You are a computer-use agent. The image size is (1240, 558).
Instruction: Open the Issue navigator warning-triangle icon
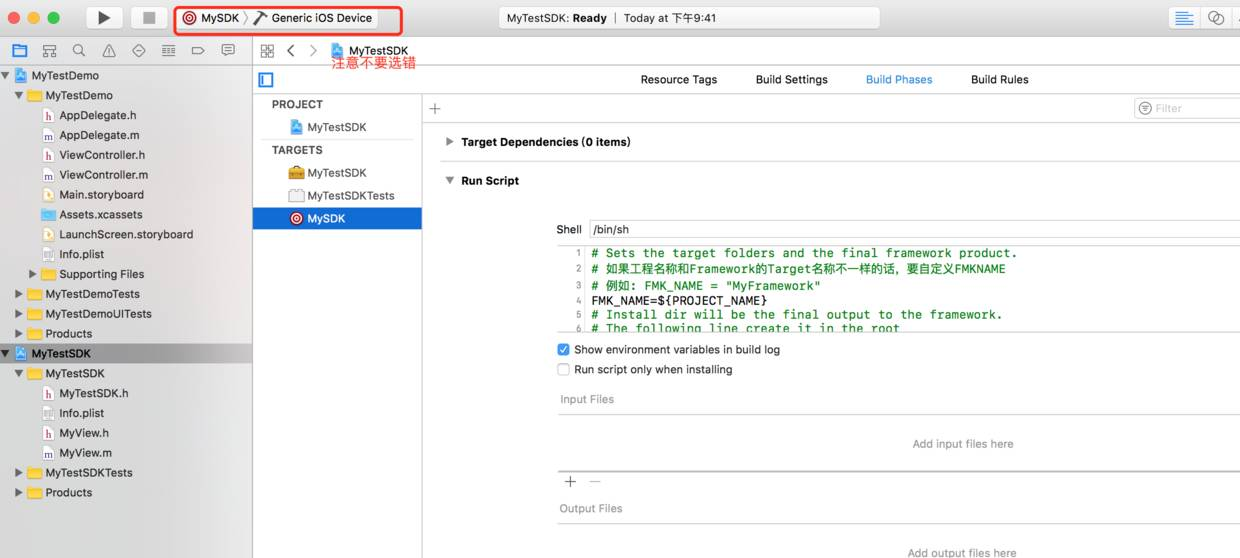pos(109,50)
